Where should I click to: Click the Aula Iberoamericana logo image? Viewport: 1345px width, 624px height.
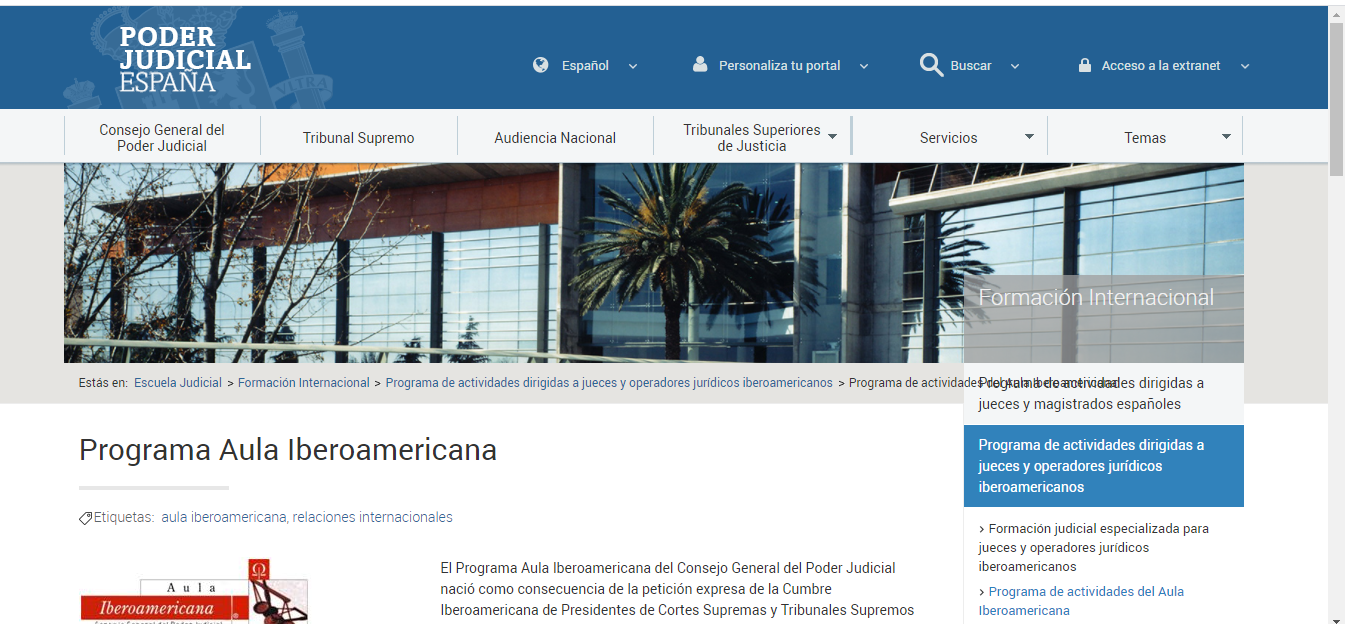click(194, 591)
